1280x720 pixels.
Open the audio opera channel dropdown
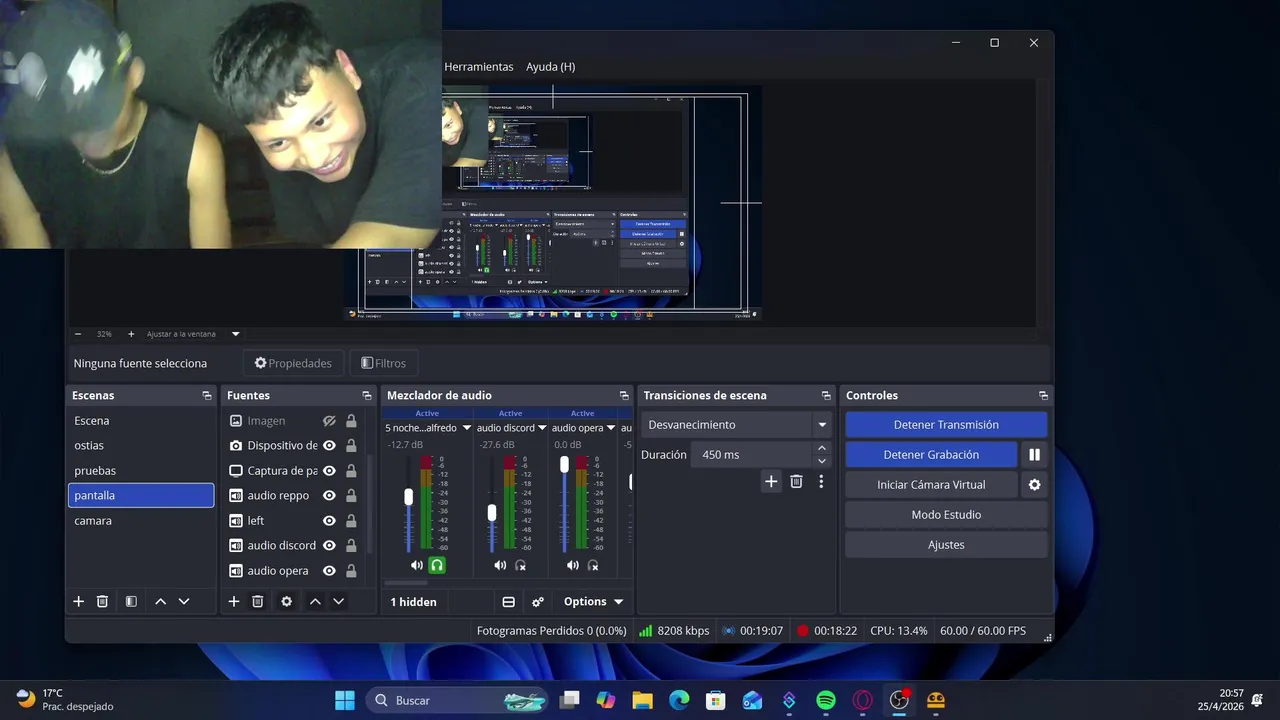pos(611,428)
